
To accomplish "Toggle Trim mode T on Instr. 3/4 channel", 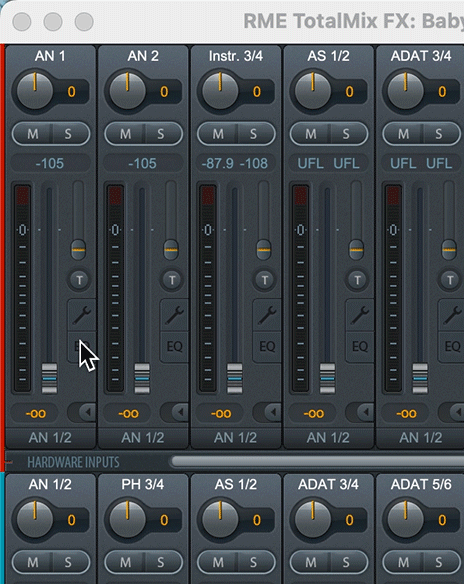I will [x=264, y=280].
